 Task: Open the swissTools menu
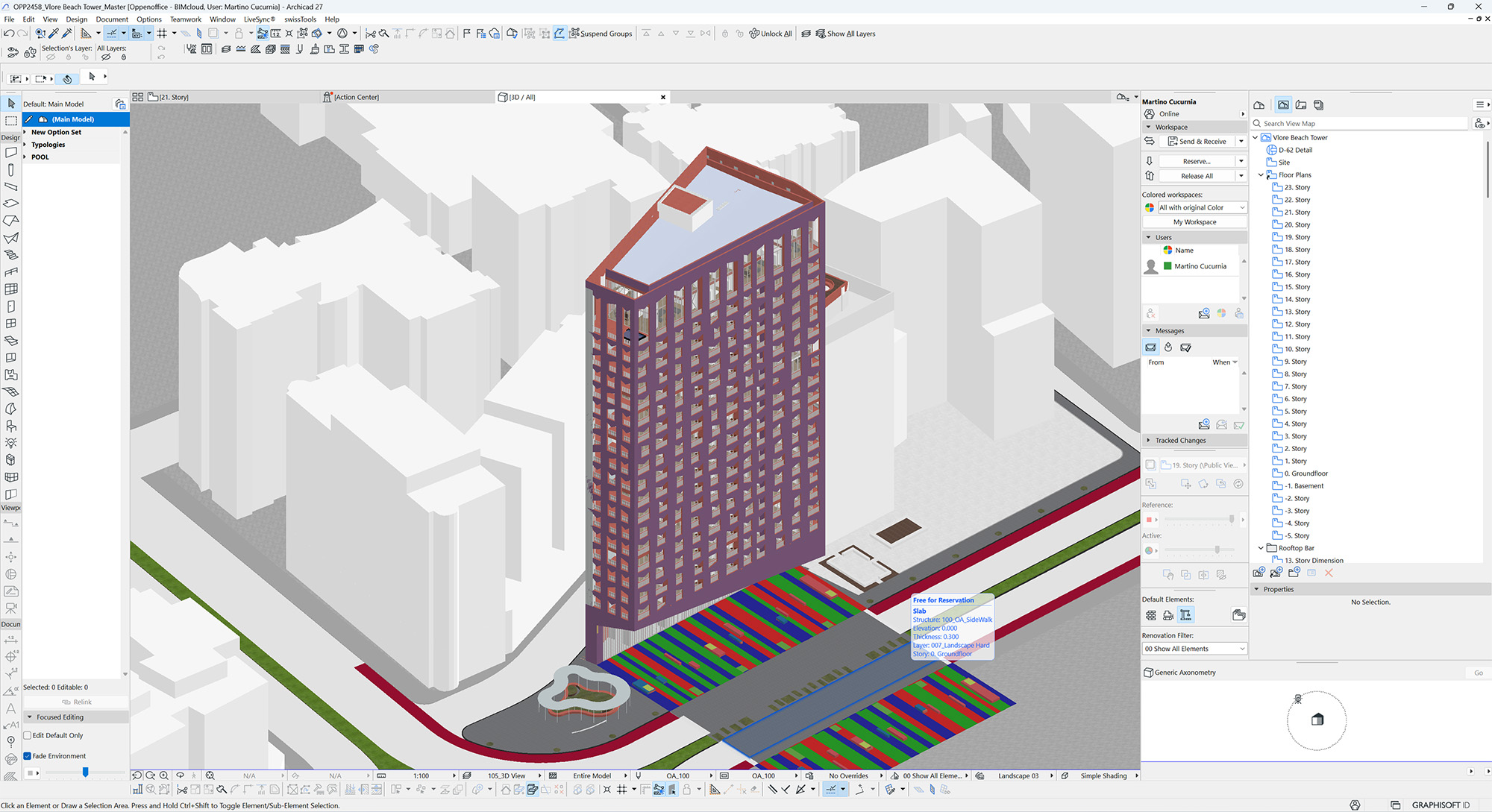click(x=300, y=19)
